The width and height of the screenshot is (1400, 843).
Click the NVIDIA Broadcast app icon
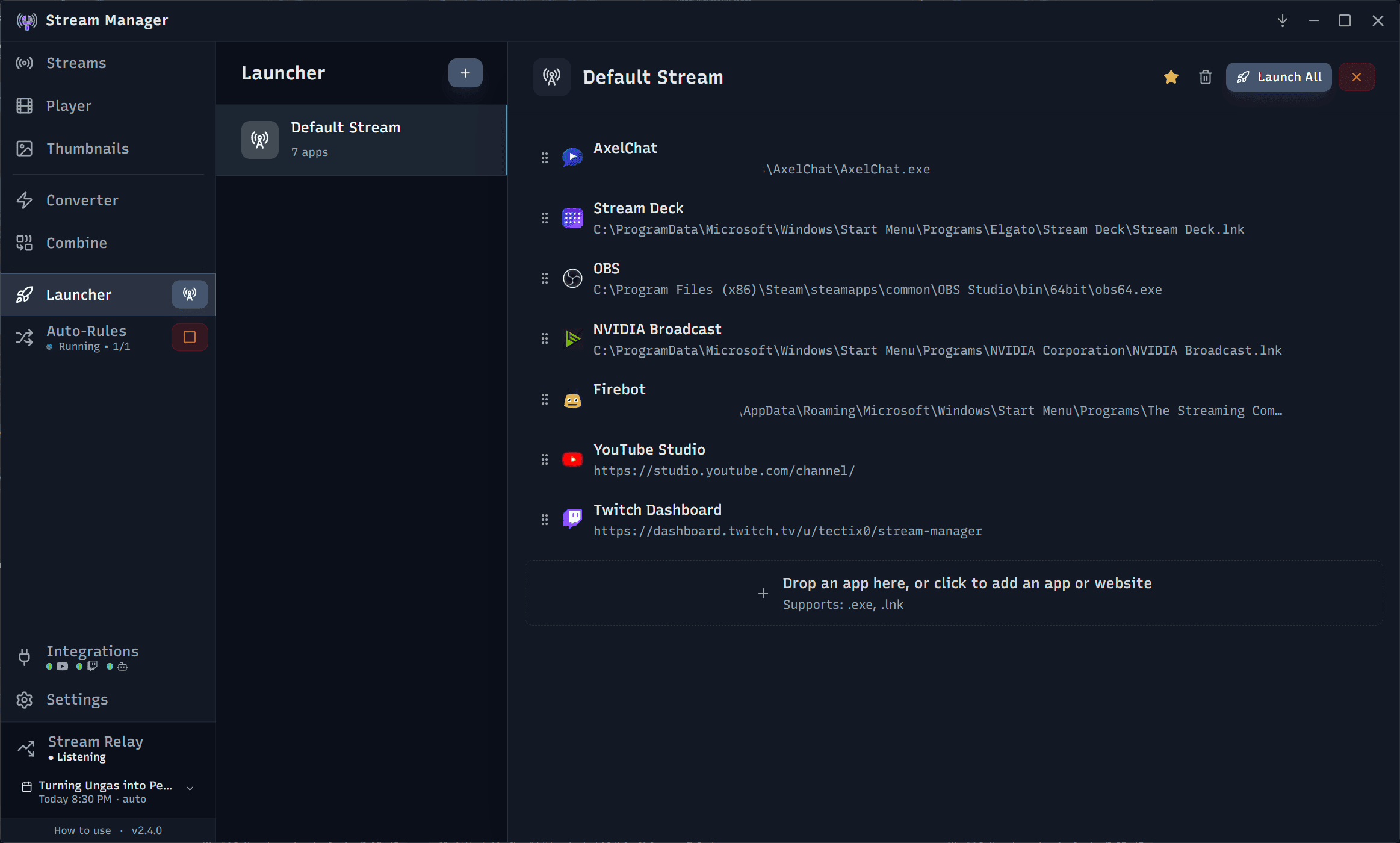click(572, 339)
